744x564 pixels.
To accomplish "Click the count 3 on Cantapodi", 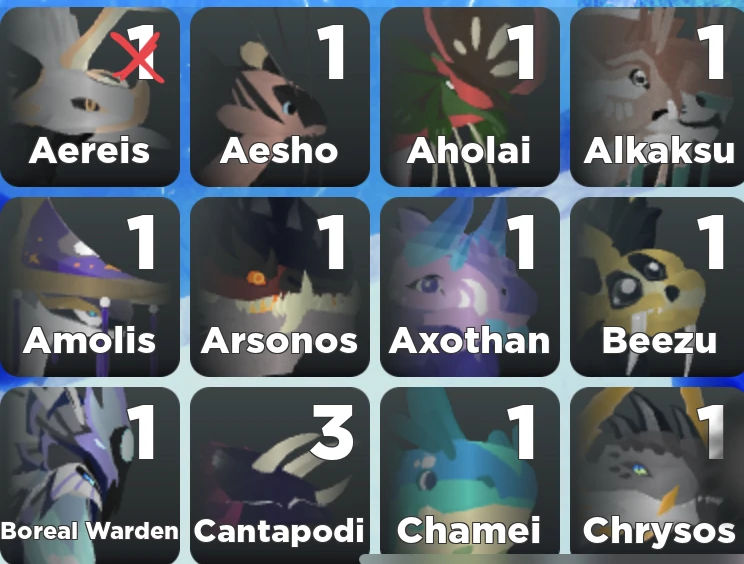I will pyautogui.click(x=333, y=433).
